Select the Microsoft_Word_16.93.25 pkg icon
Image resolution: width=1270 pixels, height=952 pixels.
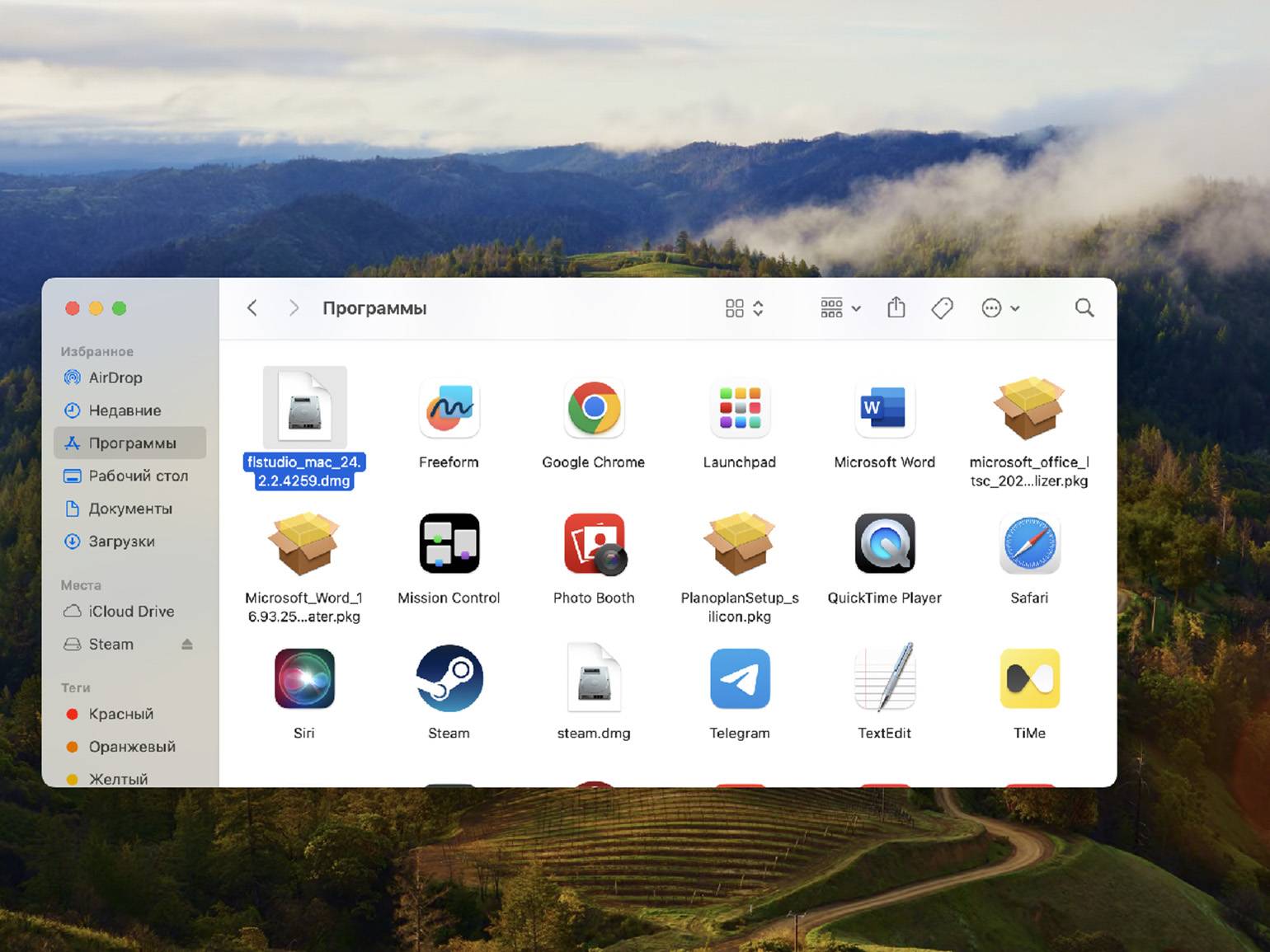coord(304,543)
